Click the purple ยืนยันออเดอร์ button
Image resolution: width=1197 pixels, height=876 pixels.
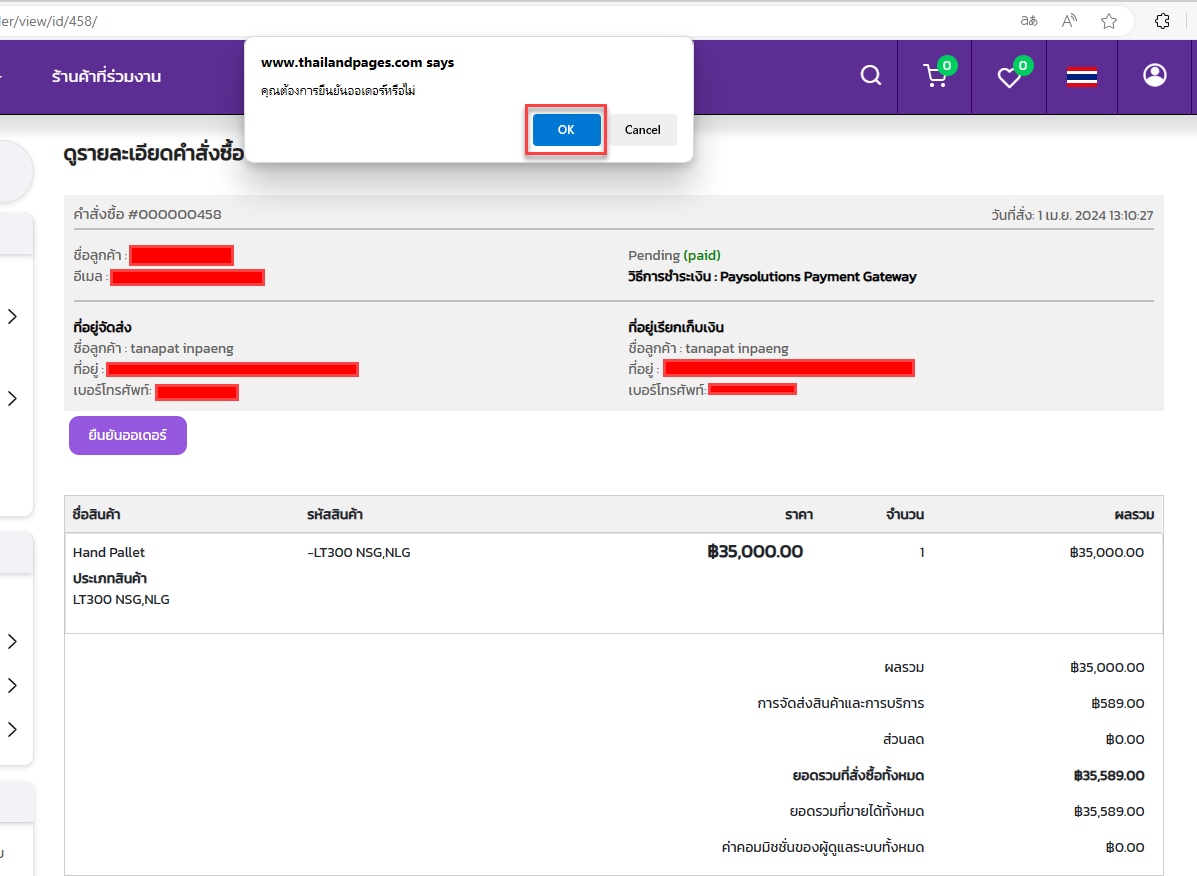coord(128,436)
